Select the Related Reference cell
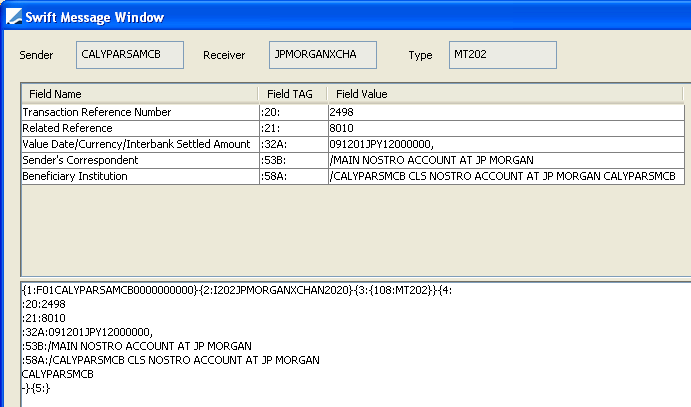The height and width of the screenshot is (407, 691). point(141,128)
